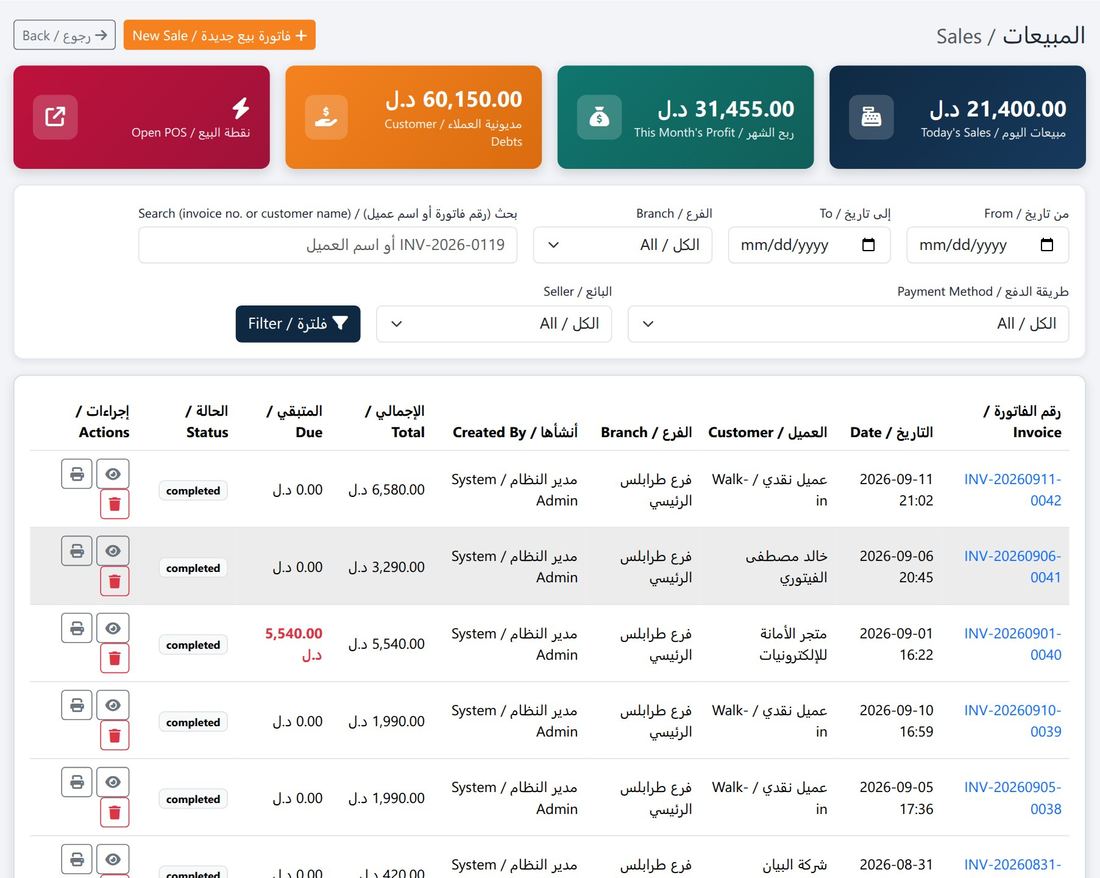
Task: Open invoice link INV-20260901-0040
Action: coord(1012,644)
